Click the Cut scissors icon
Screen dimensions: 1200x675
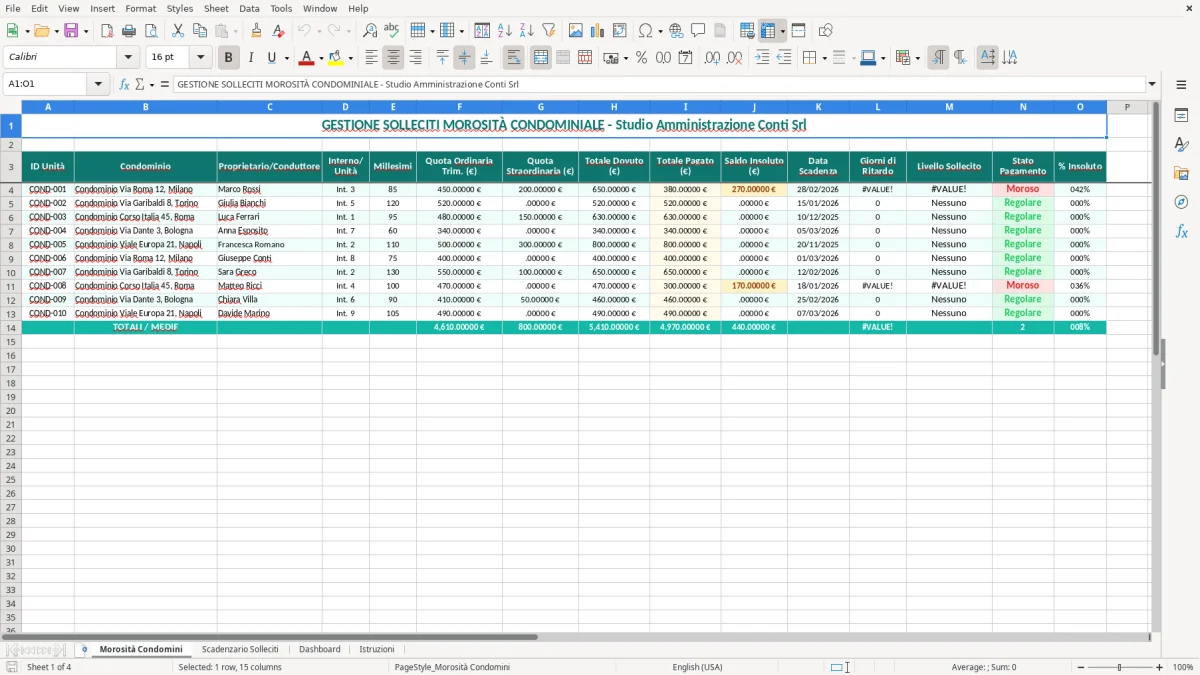click(177, 31)
